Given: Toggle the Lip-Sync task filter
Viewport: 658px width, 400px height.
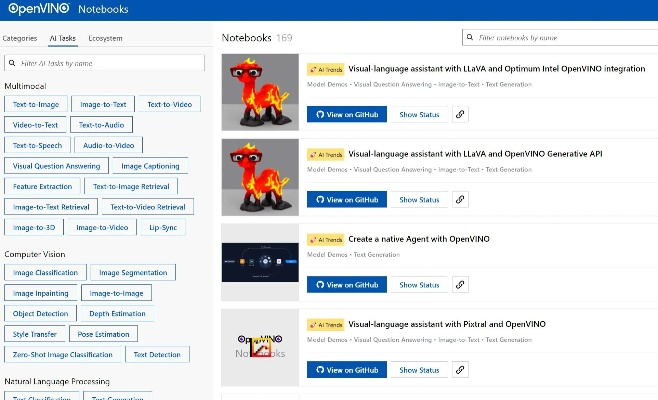Looking at the screenshot, I should click(162, 227).
